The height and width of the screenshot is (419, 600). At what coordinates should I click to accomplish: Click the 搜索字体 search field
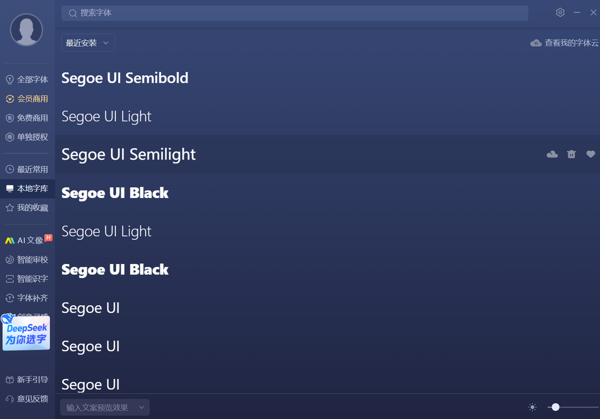[295, 13]
